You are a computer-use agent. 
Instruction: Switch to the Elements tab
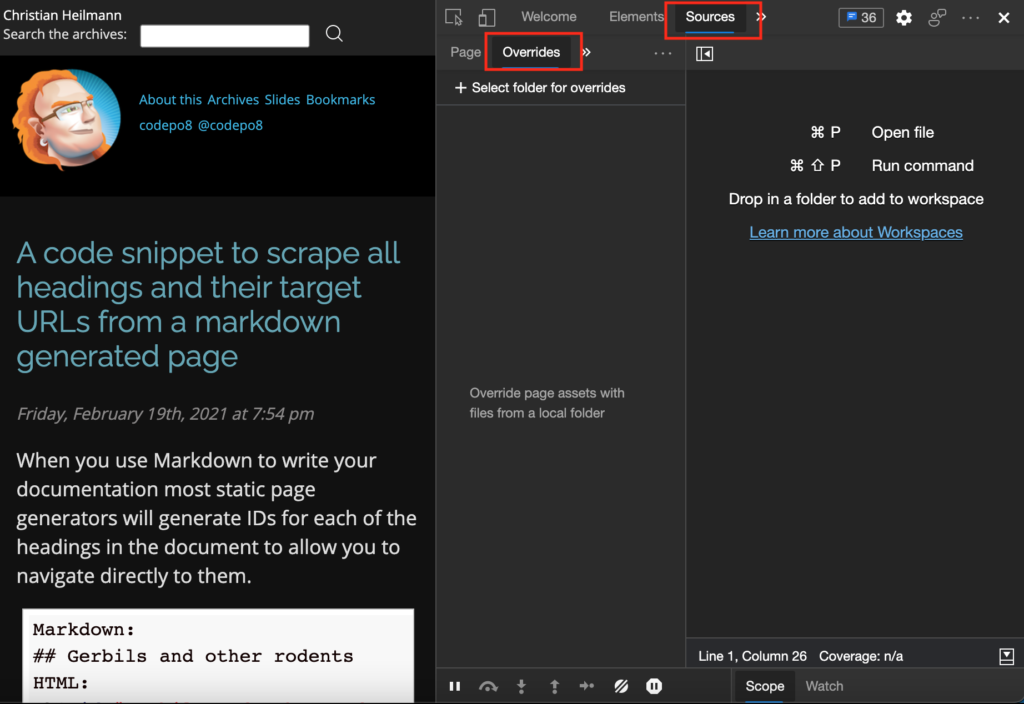[x=636, y=17]
